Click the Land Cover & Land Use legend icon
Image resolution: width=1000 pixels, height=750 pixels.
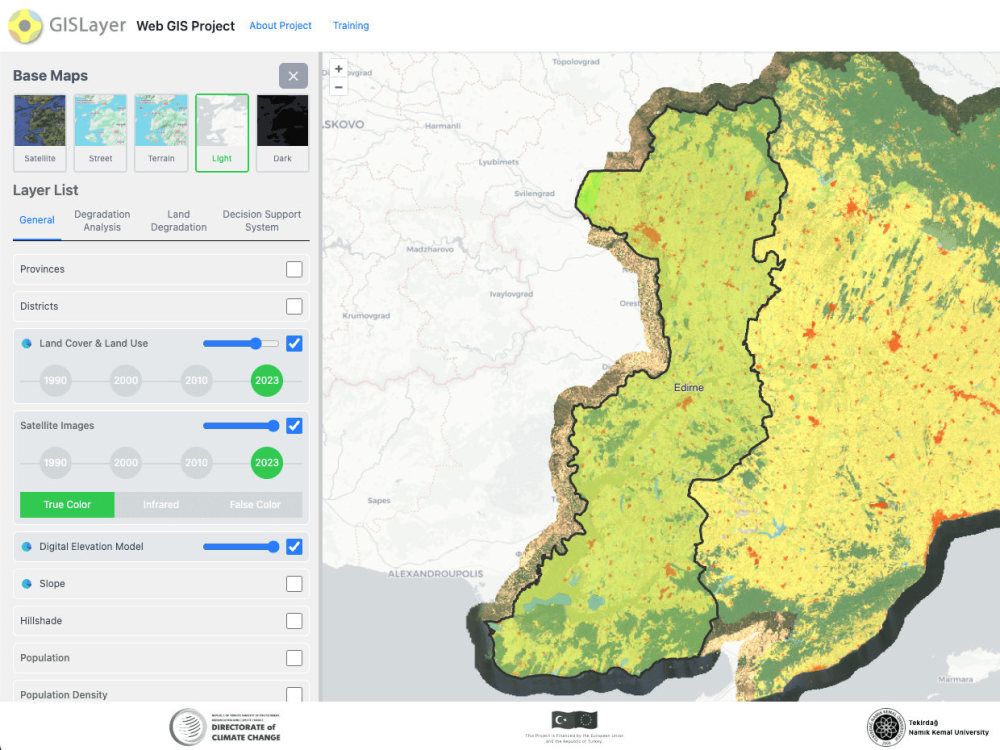27,343
